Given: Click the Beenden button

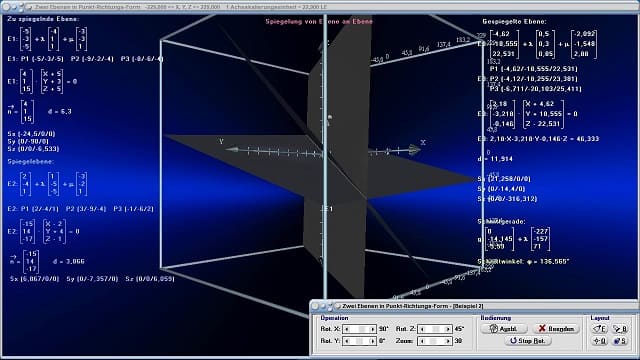Looking at the screenshot, I should click(556, 329).
